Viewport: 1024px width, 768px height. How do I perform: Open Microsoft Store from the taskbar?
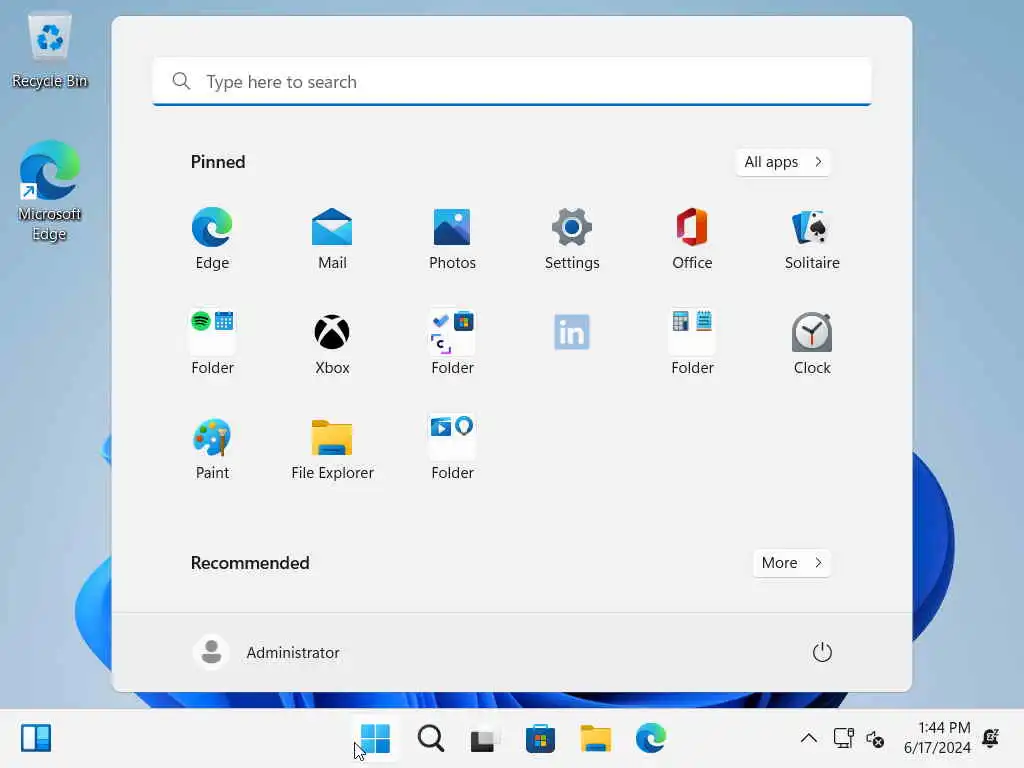(540, 739)
